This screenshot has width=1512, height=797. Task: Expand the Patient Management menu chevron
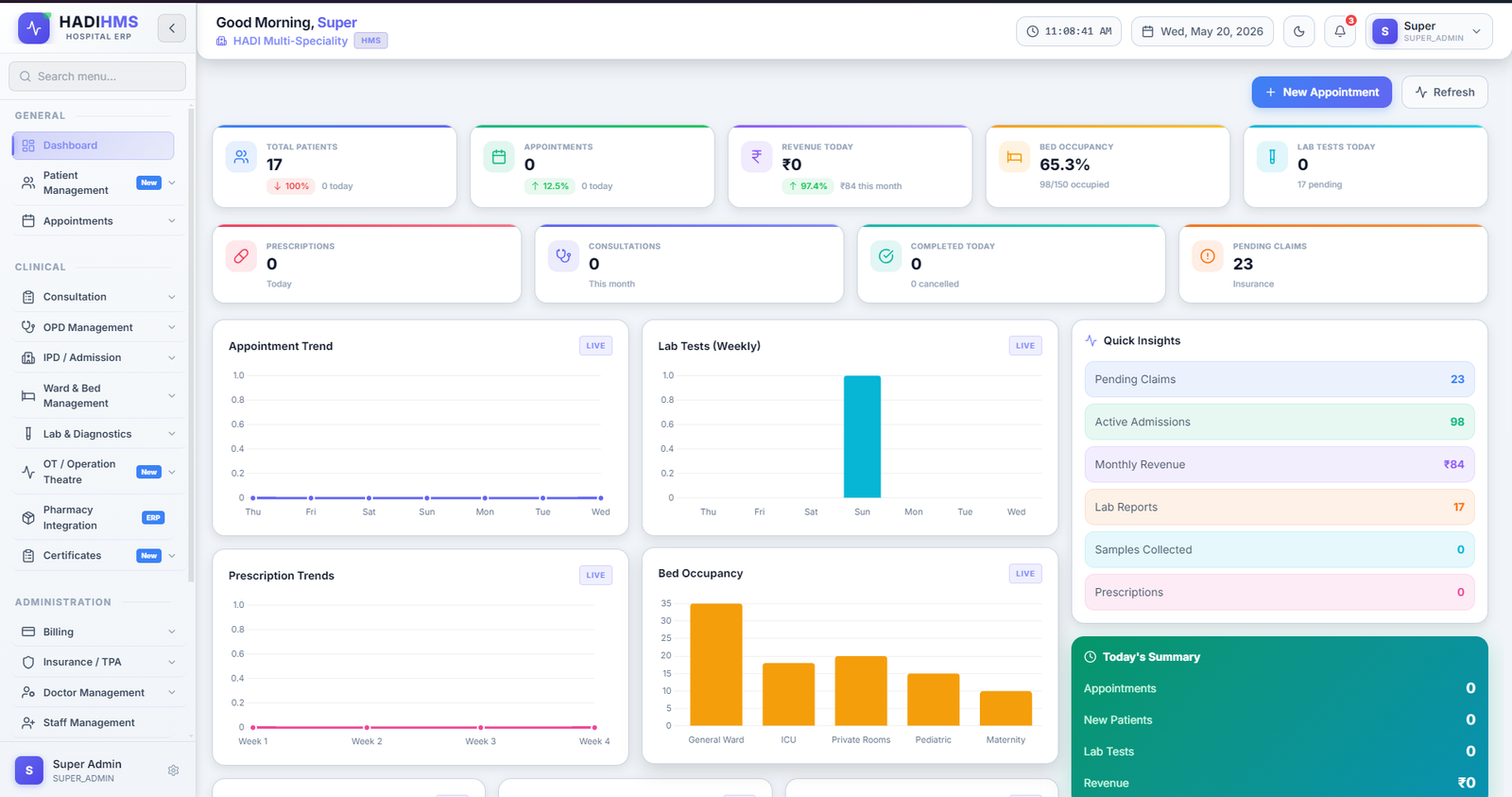172,182
